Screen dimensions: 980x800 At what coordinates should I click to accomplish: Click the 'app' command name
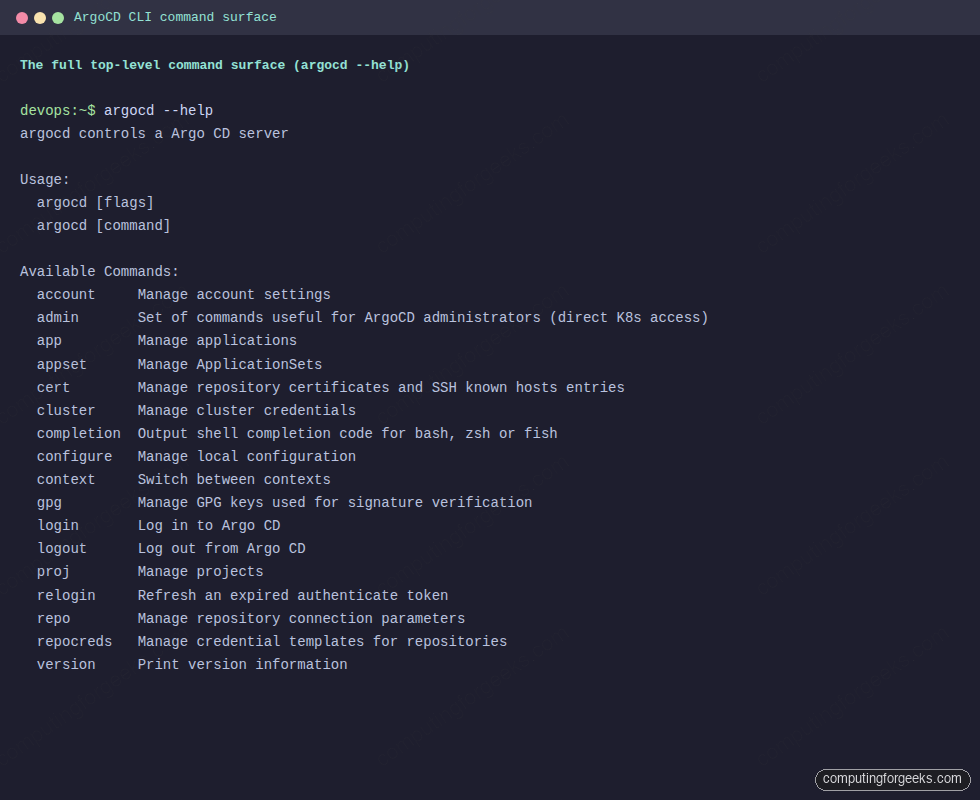coord(49,341)
